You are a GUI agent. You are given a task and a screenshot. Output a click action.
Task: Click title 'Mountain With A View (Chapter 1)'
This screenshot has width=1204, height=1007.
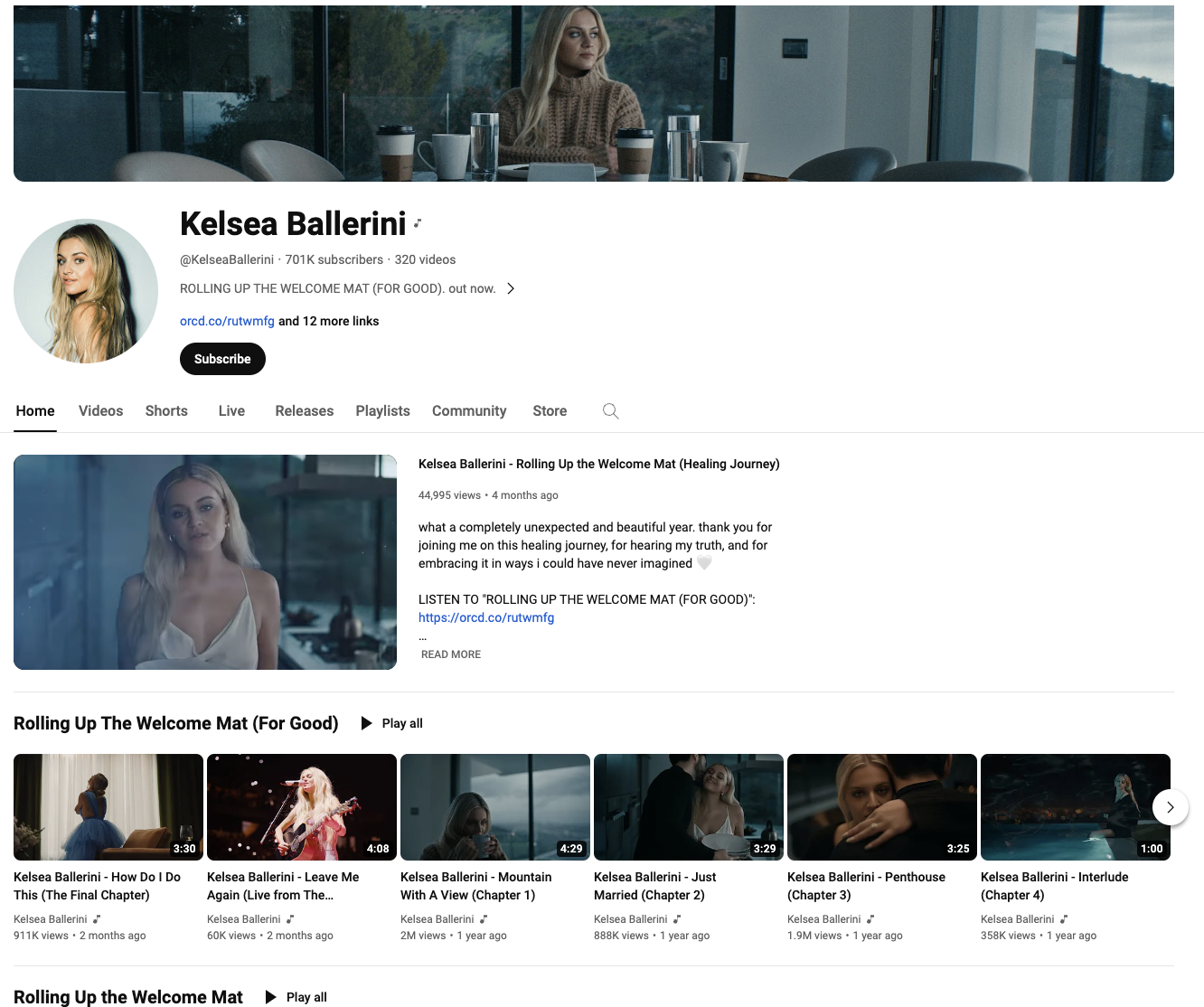click(476, 886)
